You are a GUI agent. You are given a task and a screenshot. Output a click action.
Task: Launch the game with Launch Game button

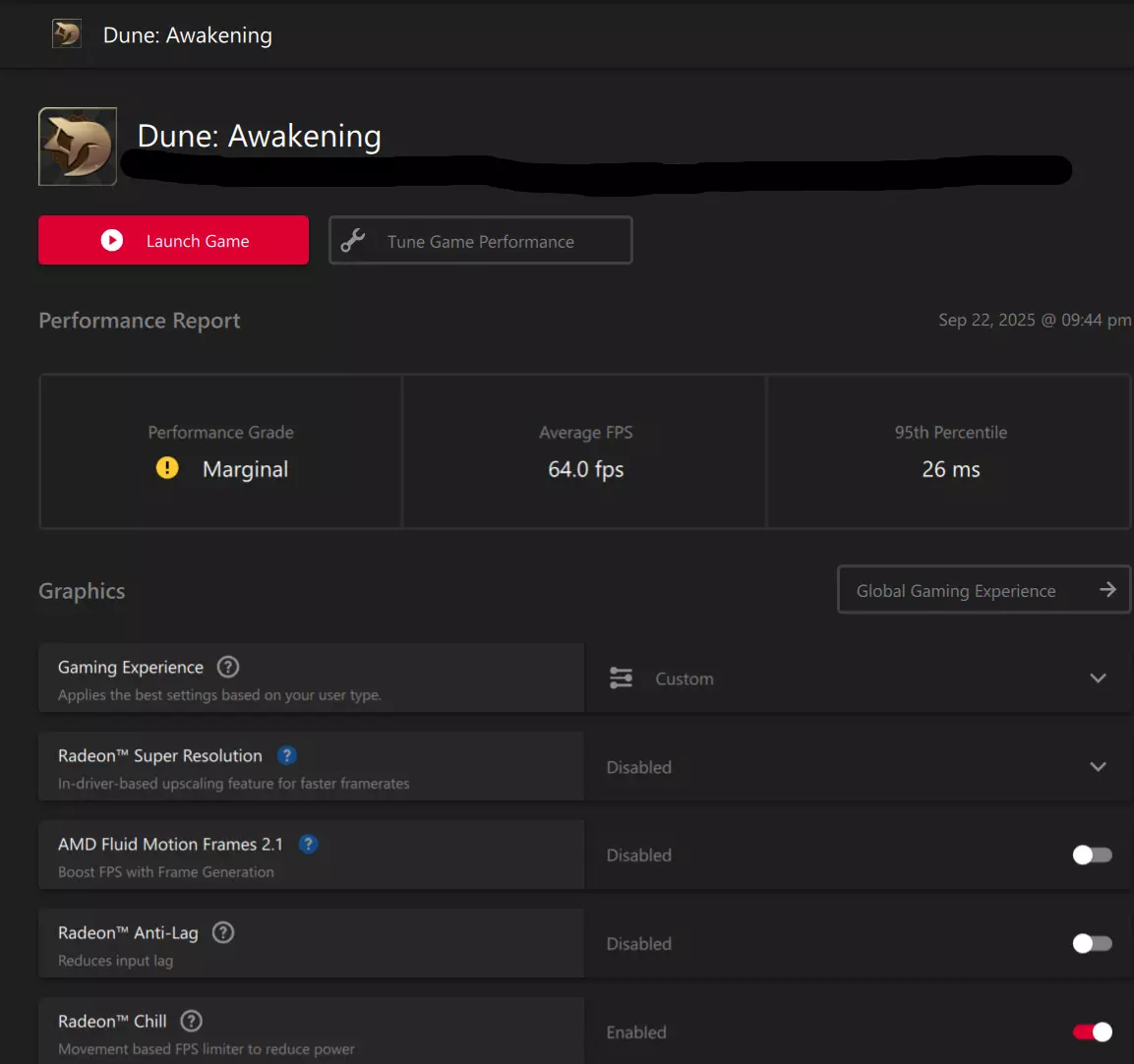[173, 240]
